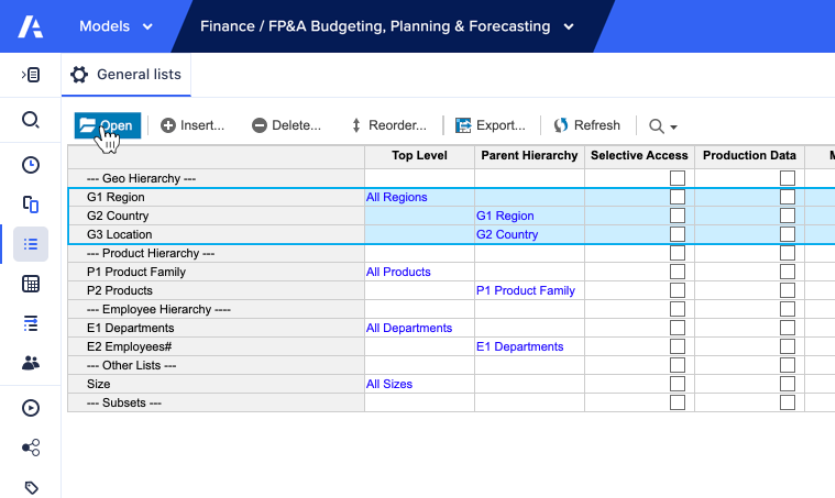
Task: Enable Production Data for P2 Products
Action: point(787,290)
